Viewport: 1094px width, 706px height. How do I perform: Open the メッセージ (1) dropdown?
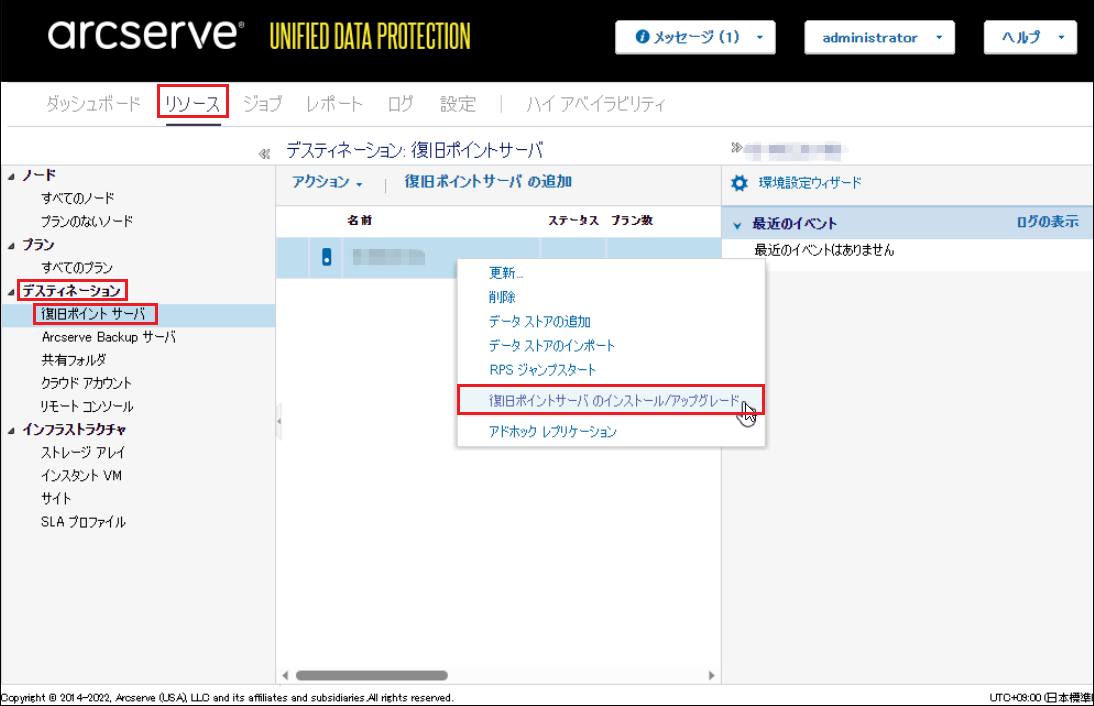[695, 37]
